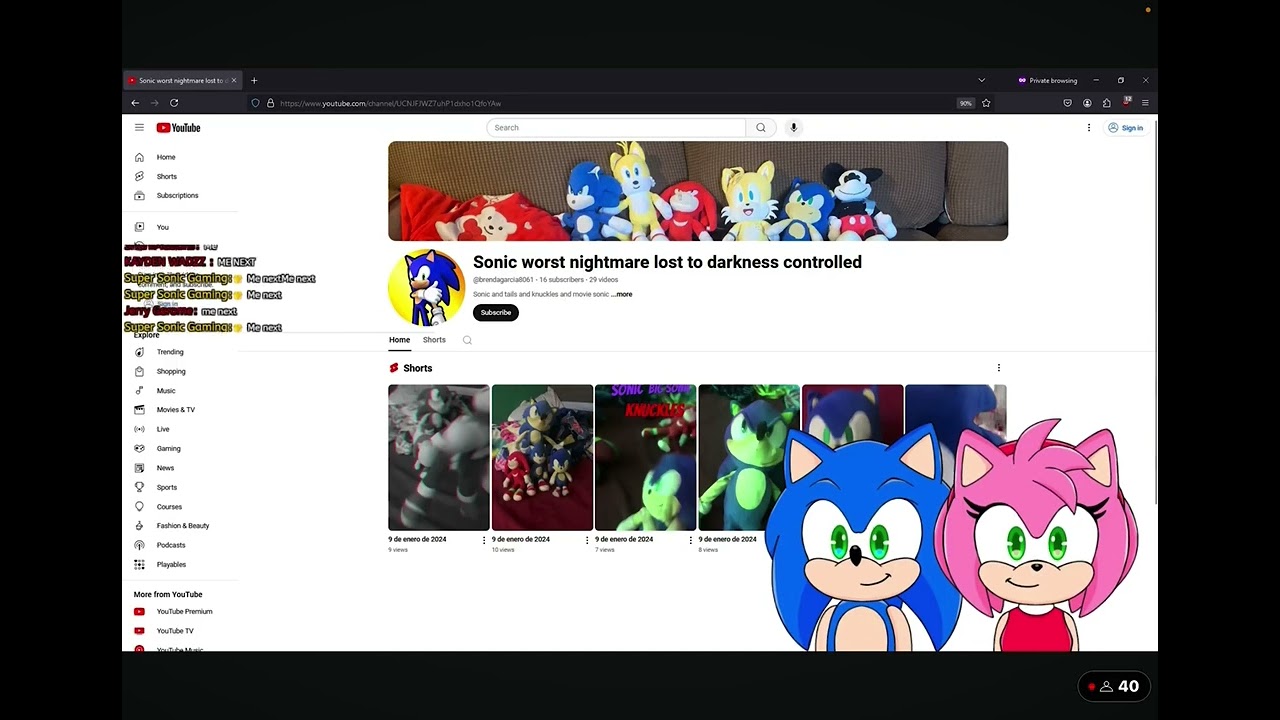Go back in browser history
The image size is (1280, 720).
[135, 103]
